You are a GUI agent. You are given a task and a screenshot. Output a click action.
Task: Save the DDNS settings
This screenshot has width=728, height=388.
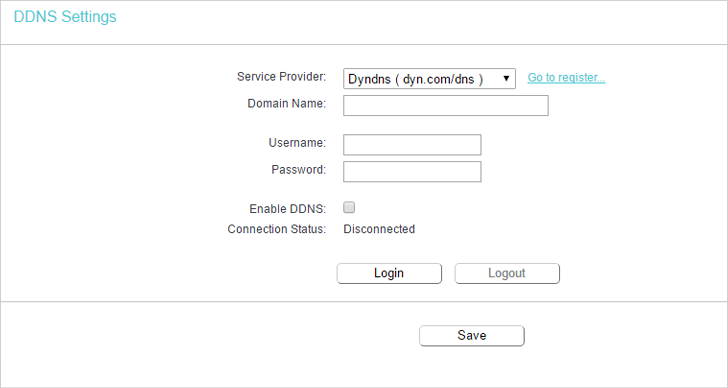click(x=472, y=336)
